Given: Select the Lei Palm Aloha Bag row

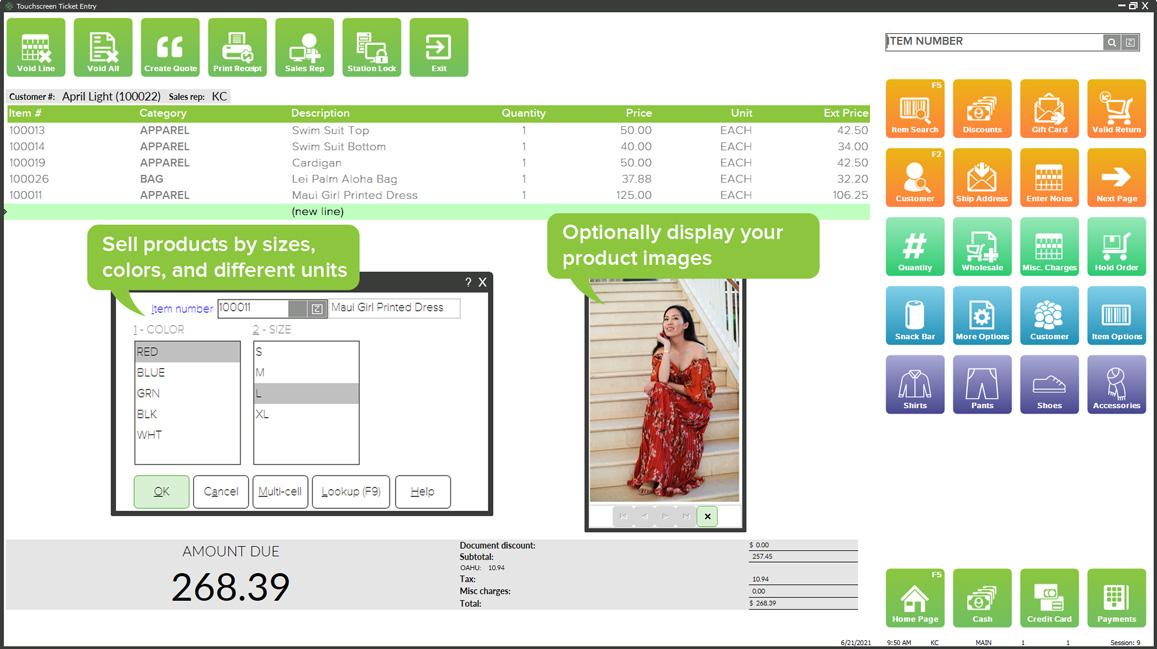Looking at the screenshot, I should (344, 179).
